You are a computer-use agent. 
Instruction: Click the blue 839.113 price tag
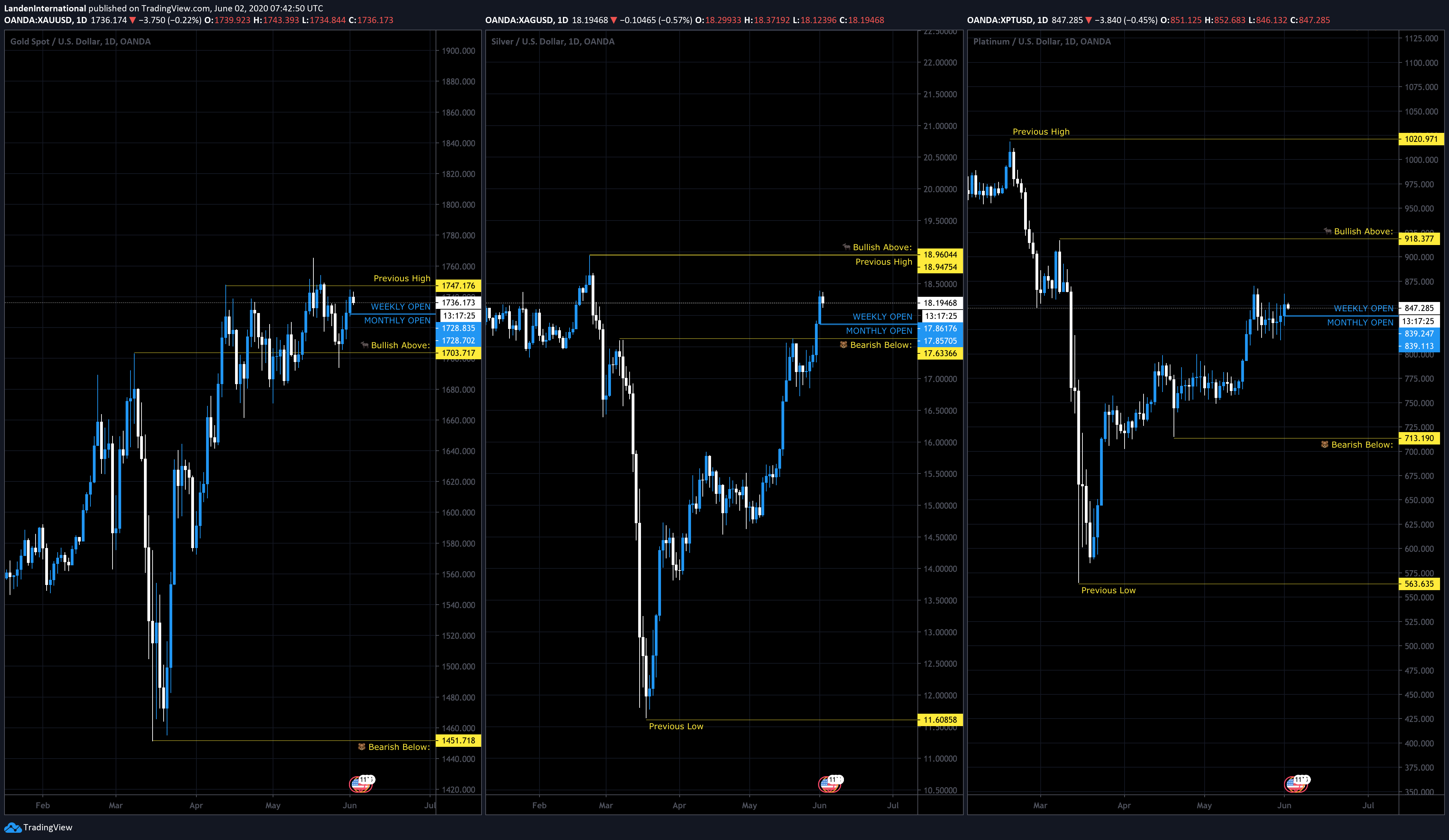click(x=1419, y=346)
